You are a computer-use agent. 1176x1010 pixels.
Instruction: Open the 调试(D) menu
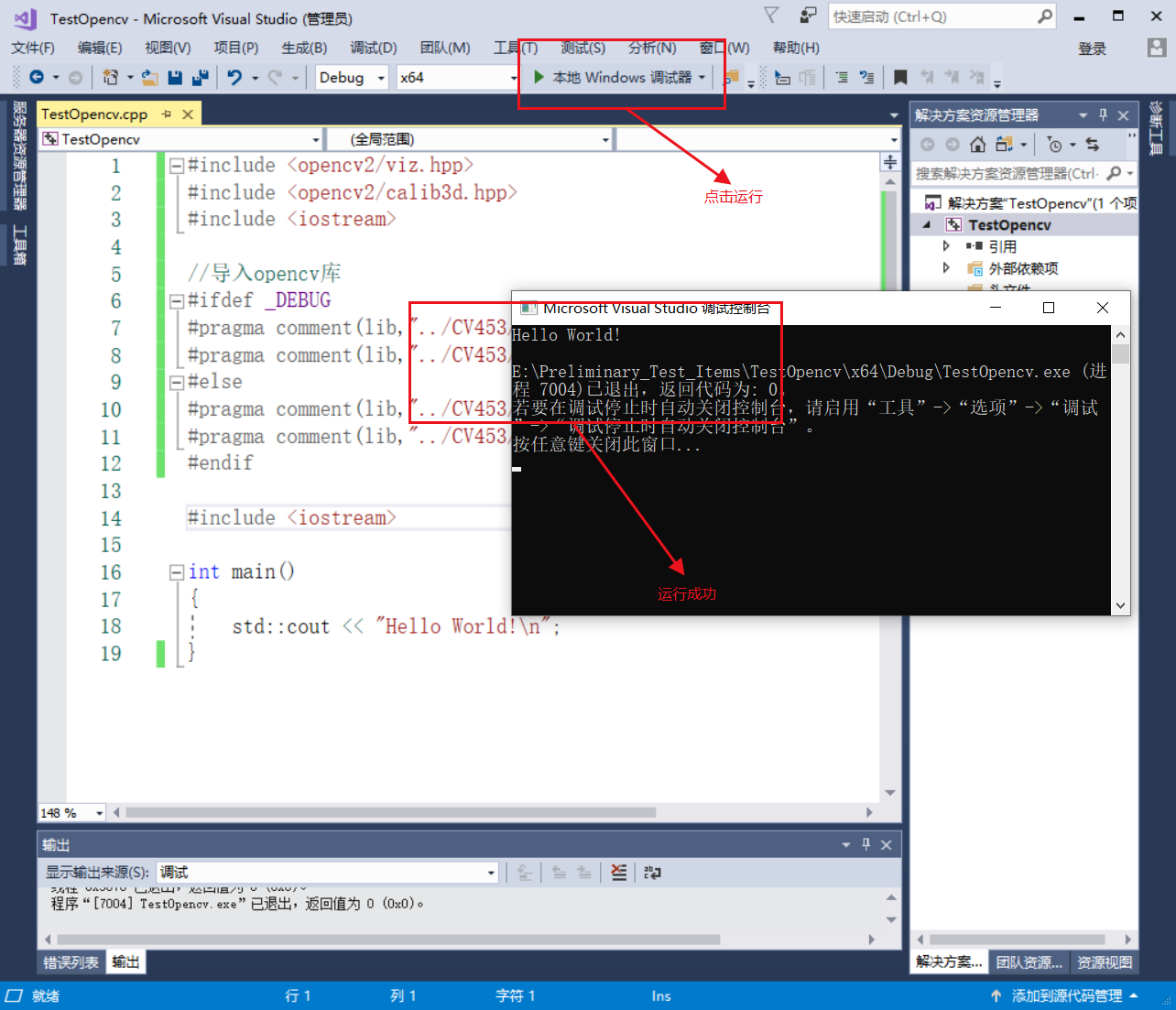372,48
